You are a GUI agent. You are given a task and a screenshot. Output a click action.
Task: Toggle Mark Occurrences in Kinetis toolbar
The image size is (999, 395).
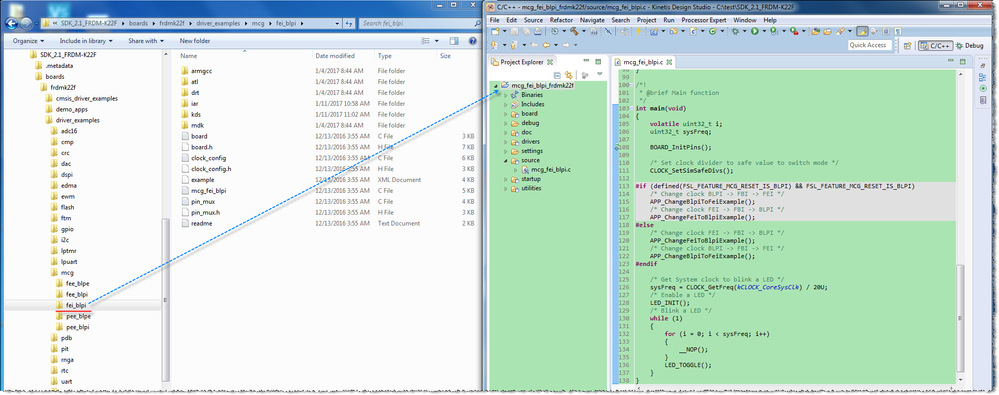(862, 31)
